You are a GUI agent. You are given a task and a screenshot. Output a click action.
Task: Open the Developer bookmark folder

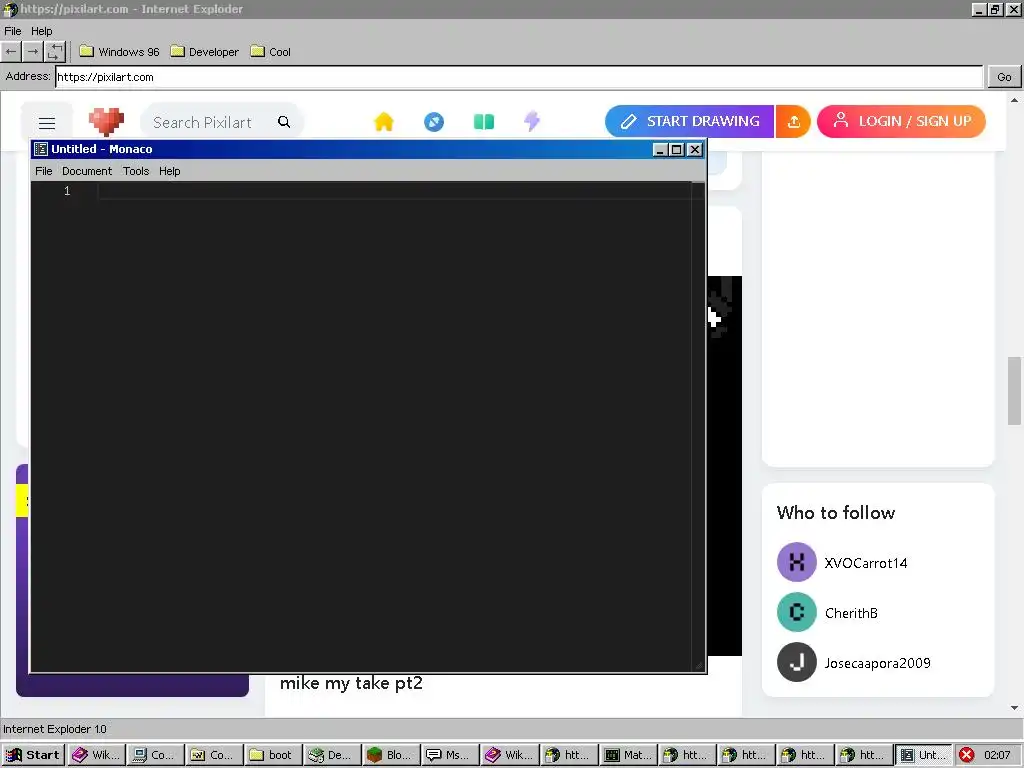coord(205,52)
